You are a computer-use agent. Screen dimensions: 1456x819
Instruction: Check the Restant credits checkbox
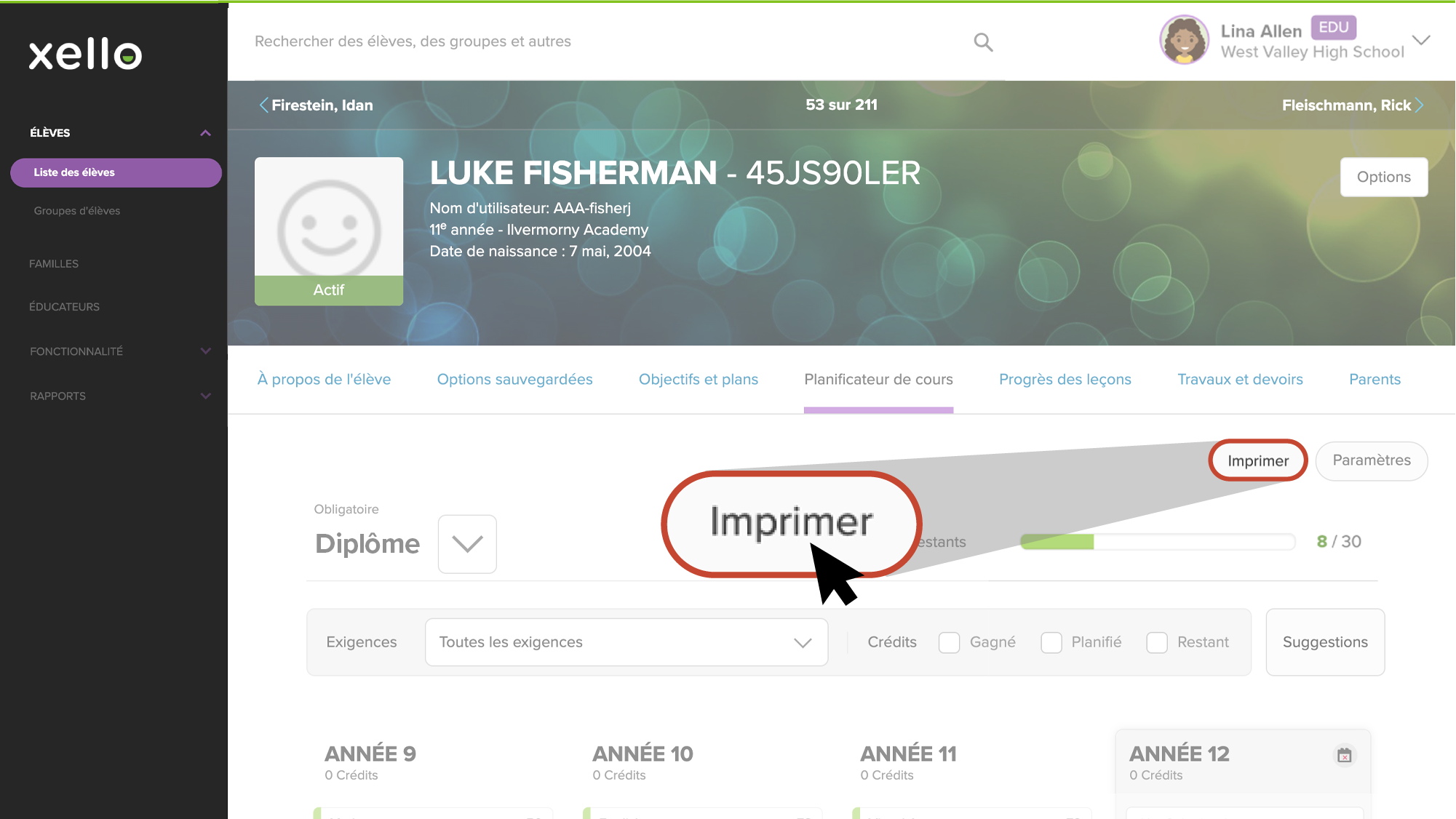pyautogui.click(x=1156, y=642)
